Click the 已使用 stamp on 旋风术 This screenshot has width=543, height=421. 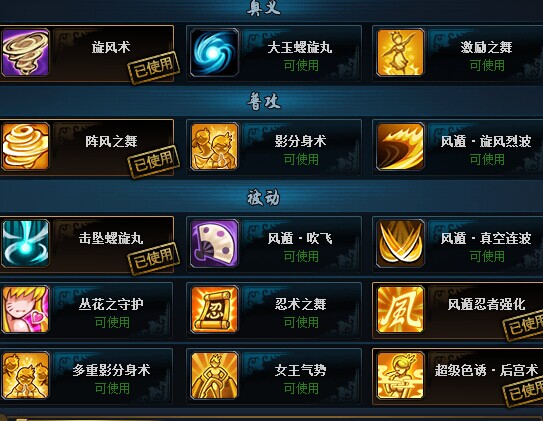(154, 68)
